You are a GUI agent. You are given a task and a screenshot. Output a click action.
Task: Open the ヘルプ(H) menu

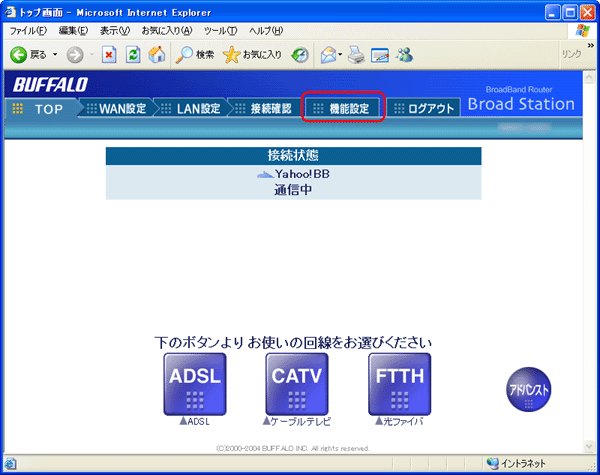266,31
